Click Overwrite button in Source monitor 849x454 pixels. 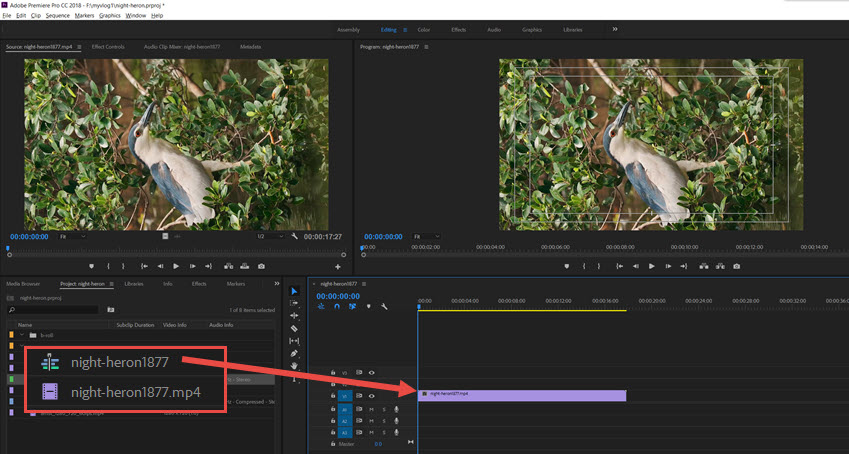pyautogui.click(x=245, y=267)
